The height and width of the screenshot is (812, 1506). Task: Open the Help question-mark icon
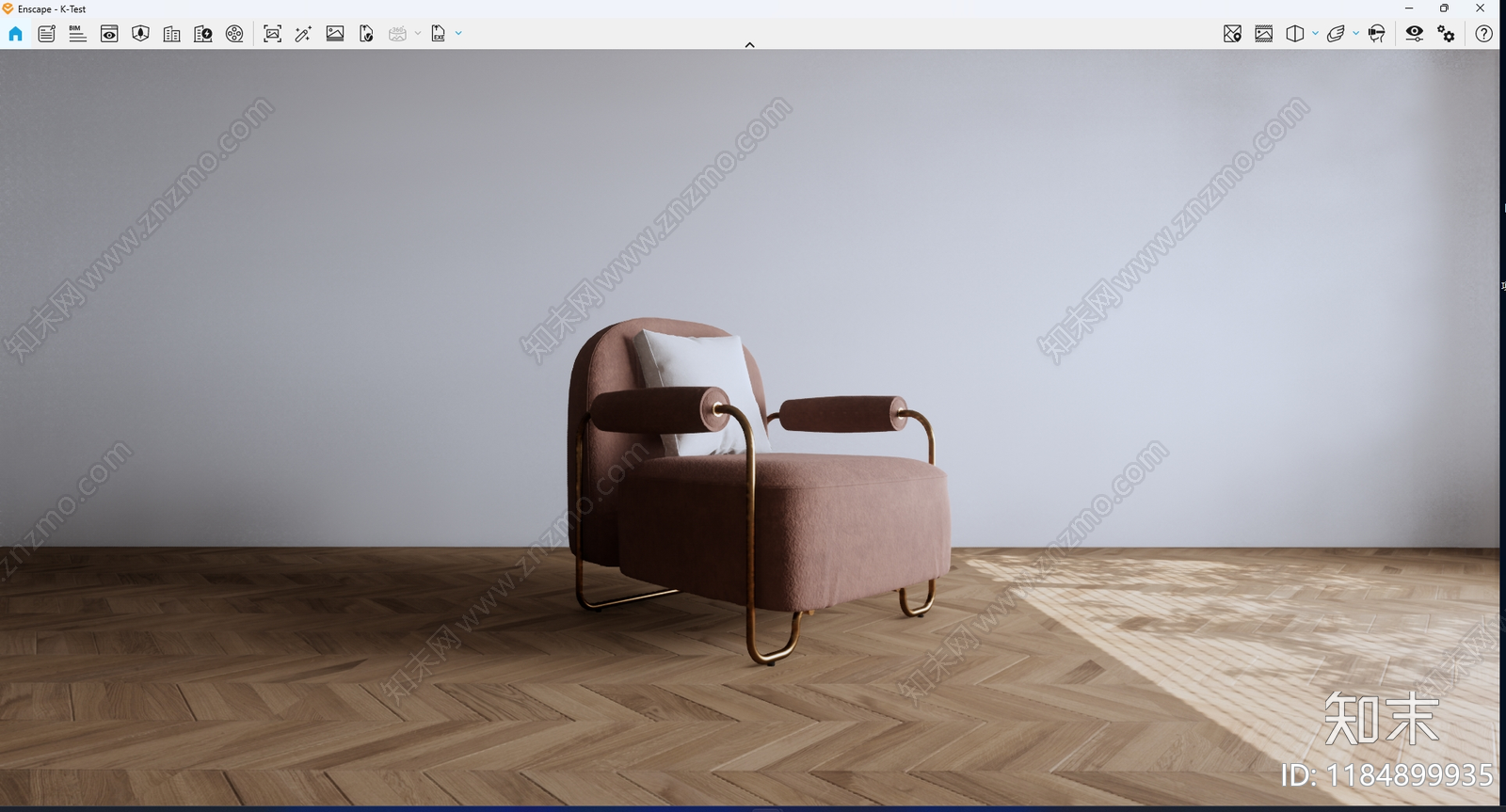pyautogui.click(x=1483, y=34)
